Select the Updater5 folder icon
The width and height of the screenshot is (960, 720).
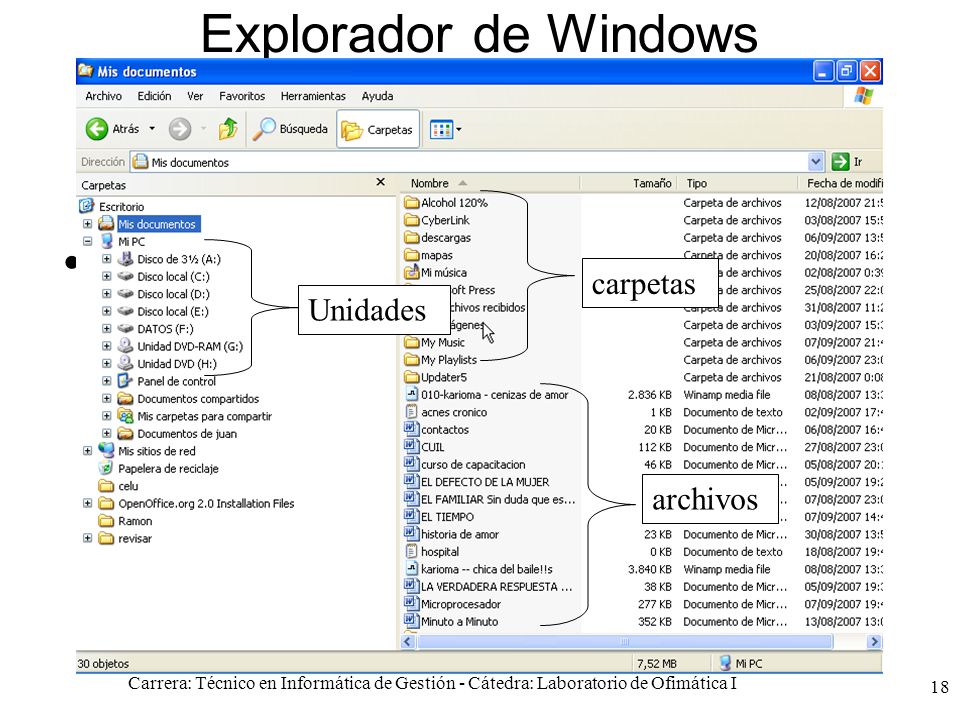click(x=411, y=377)
